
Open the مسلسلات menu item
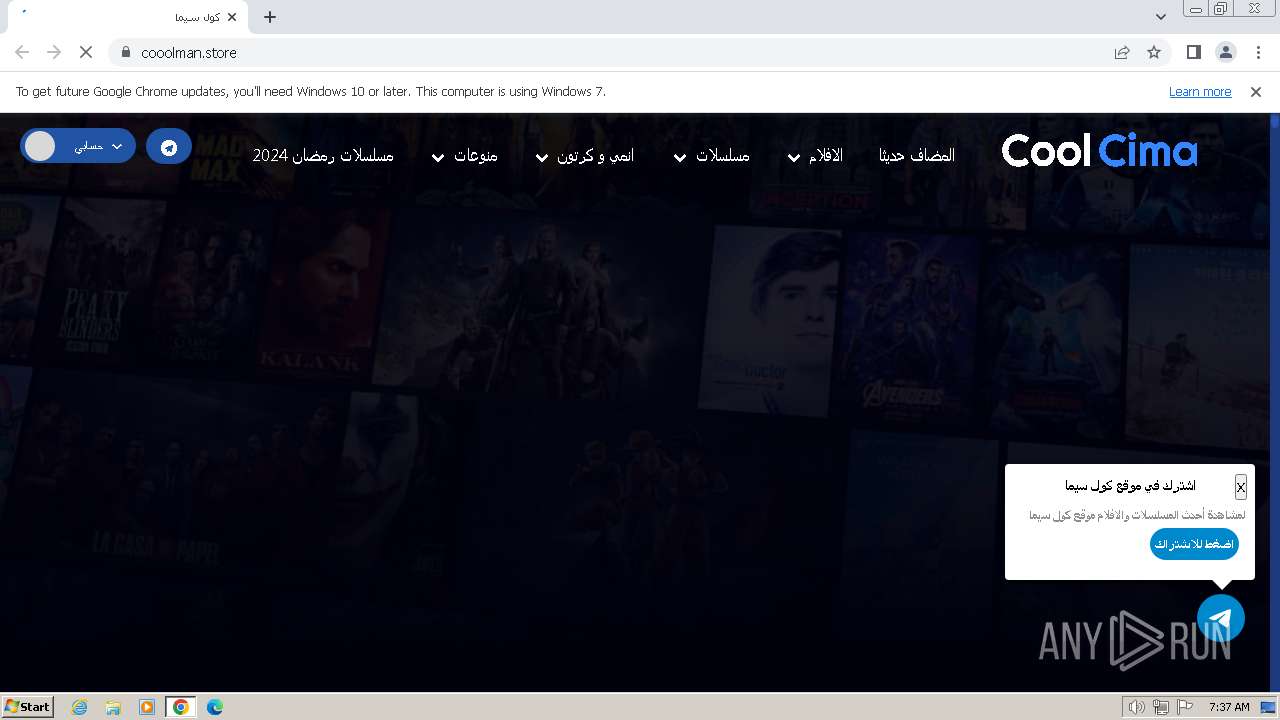pyautogui.click(x=723, y=155)
